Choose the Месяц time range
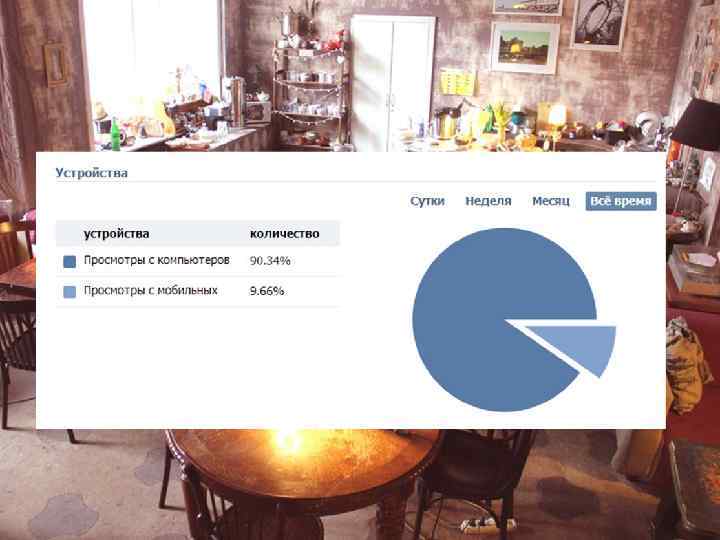This screenshot has width=720, height=540. (x=551, y=201)
